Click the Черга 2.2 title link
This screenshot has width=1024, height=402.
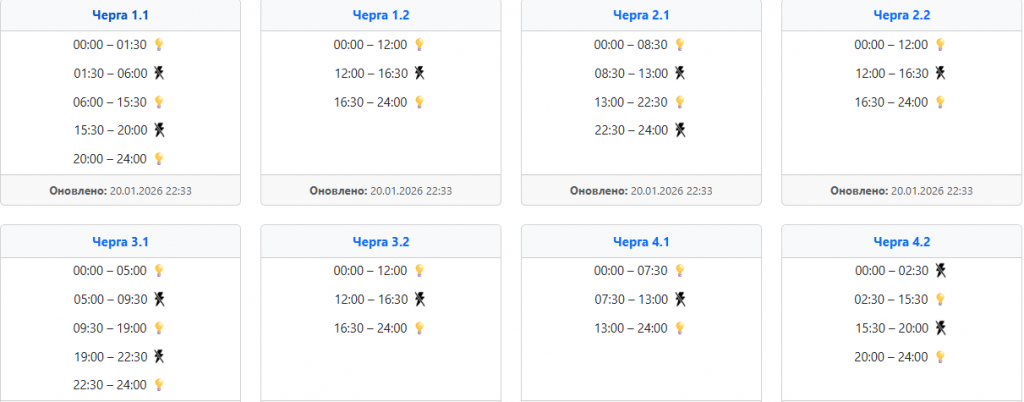pos(901,15)
